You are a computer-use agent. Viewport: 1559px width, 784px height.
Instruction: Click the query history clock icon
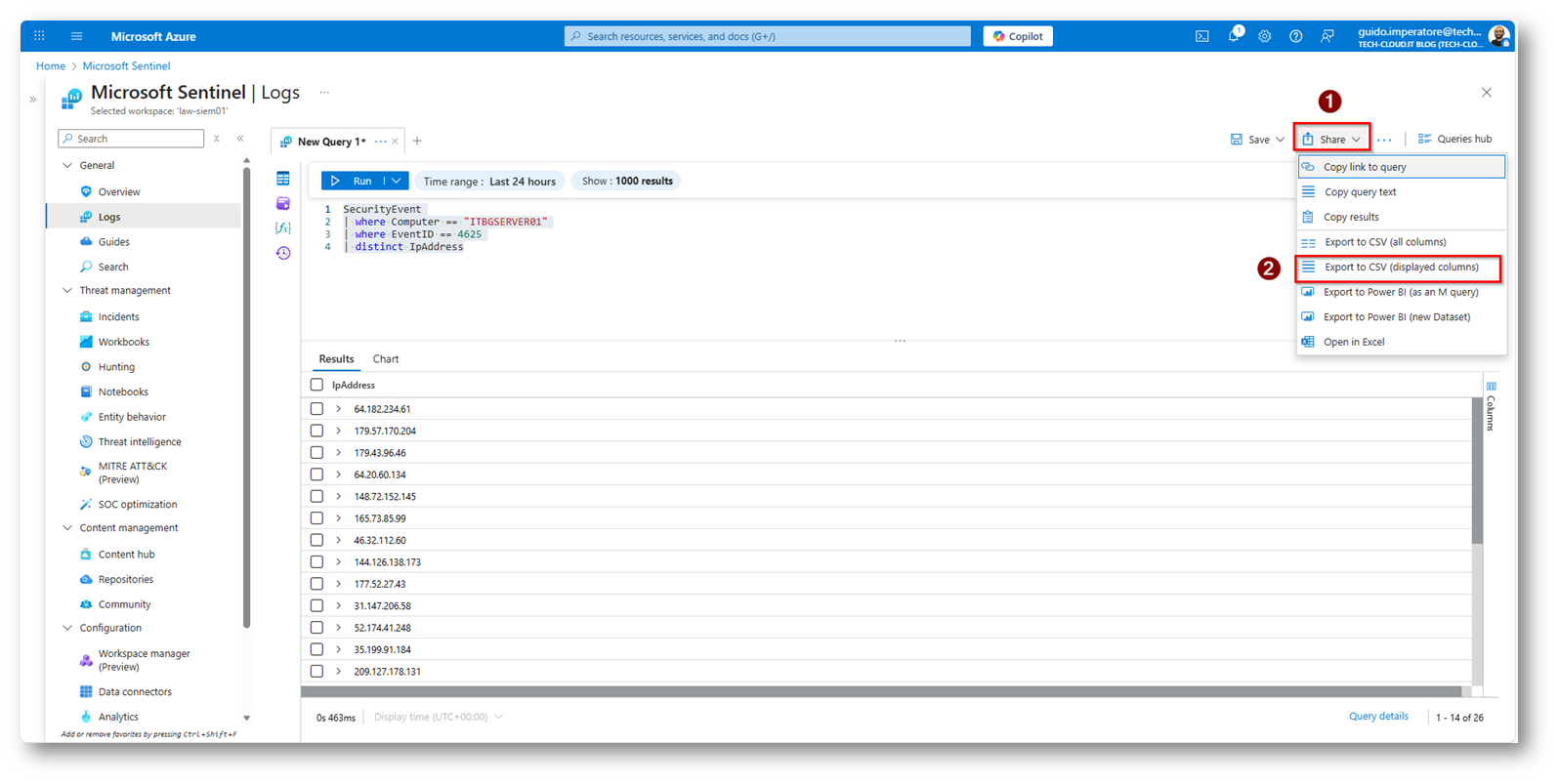283,253
